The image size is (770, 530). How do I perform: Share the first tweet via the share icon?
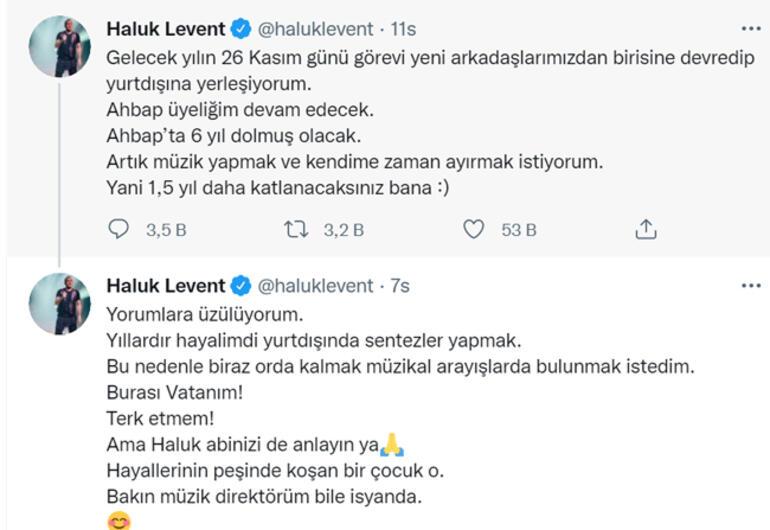(646, 230)
